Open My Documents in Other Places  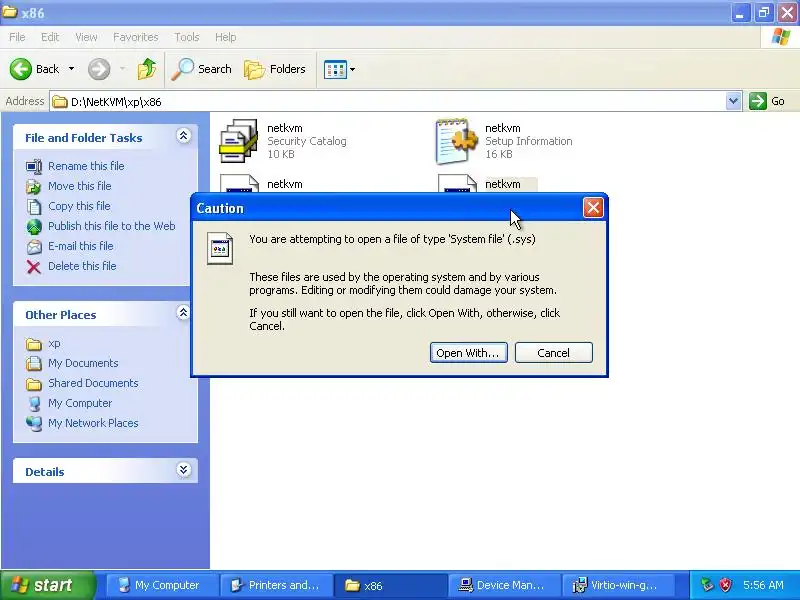(x=83, y=363)
